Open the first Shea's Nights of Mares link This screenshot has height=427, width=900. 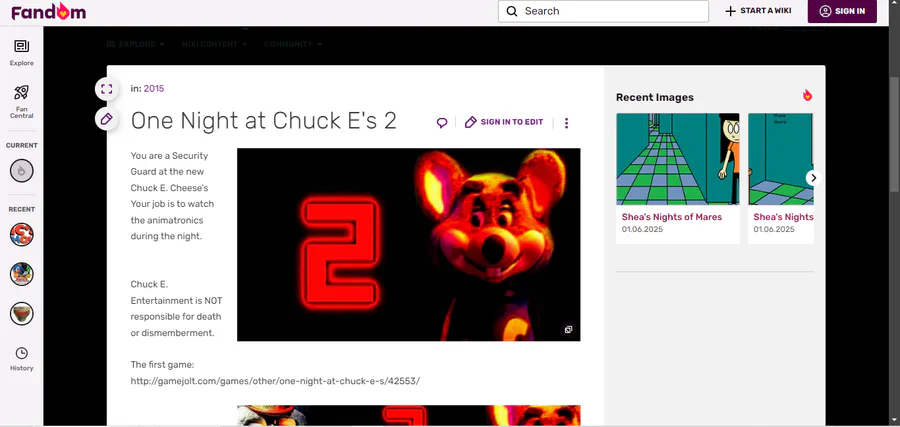672,217
